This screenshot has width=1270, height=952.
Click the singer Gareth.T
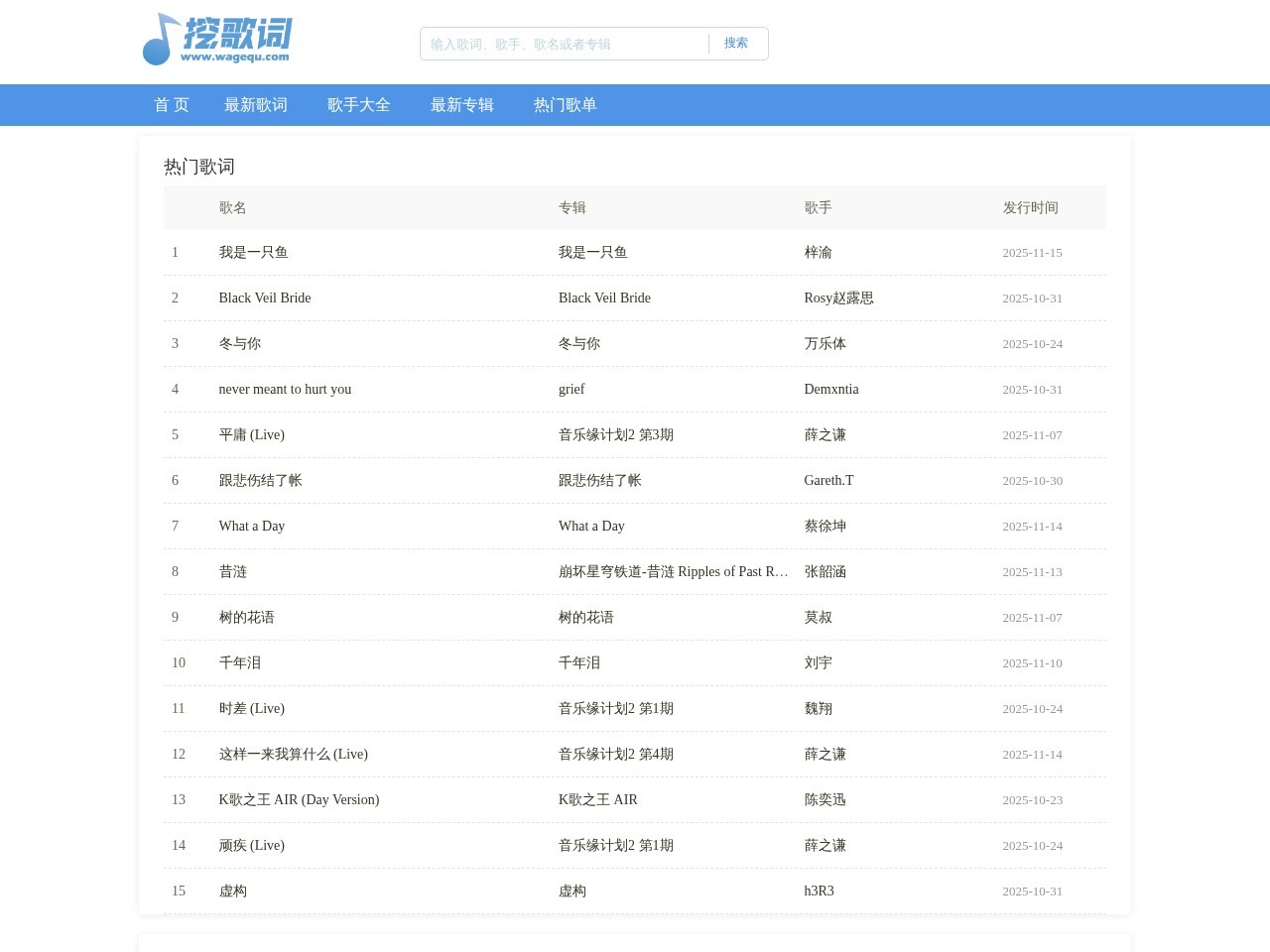[x=828, y=481]
